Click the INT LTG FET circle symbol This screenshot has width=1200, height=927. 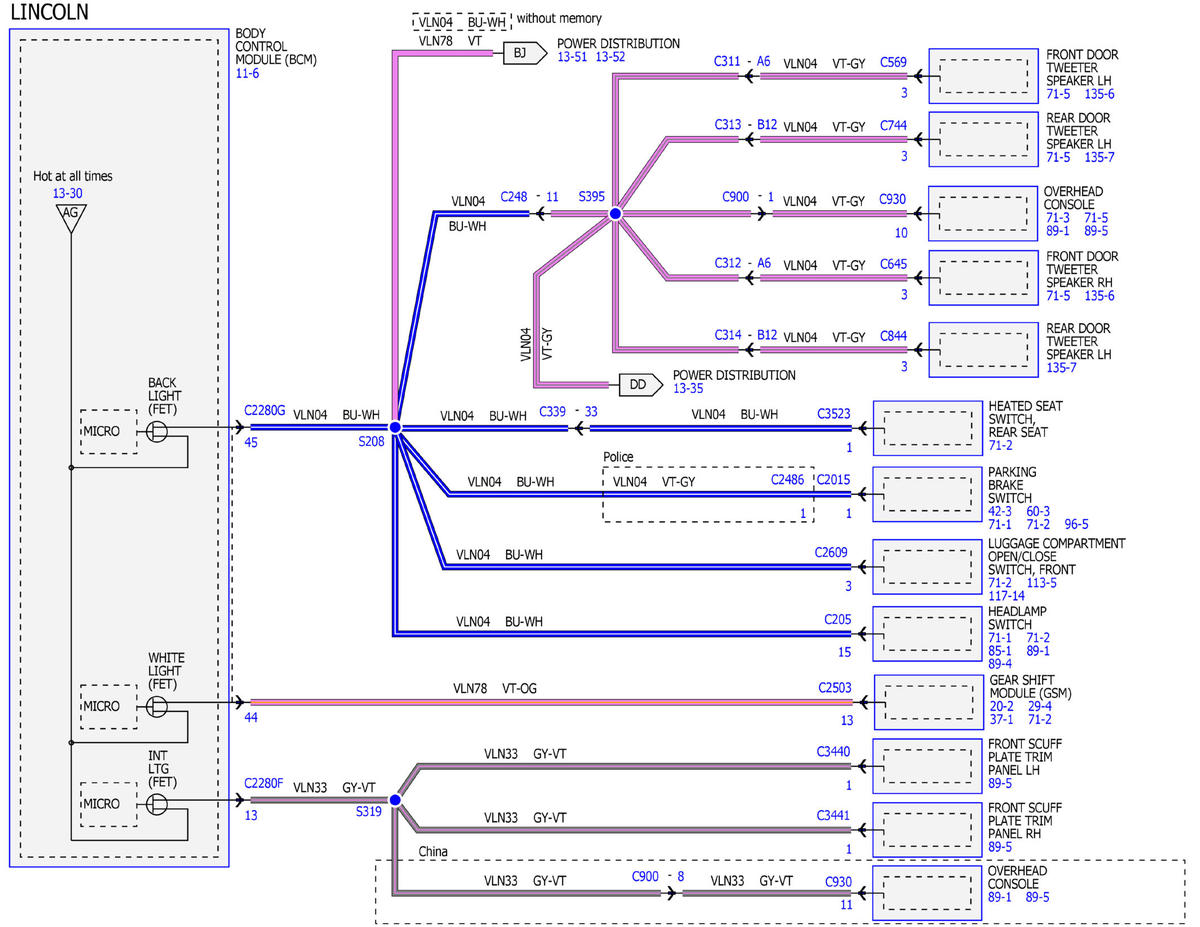click(157, 804)
